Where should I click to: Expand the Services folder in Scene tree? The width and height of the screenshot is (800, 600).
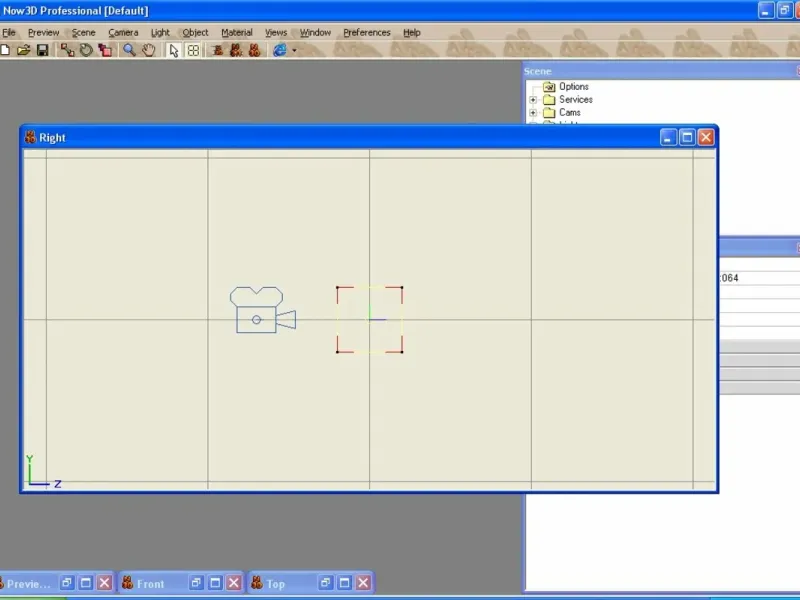(x=533, y=100)
